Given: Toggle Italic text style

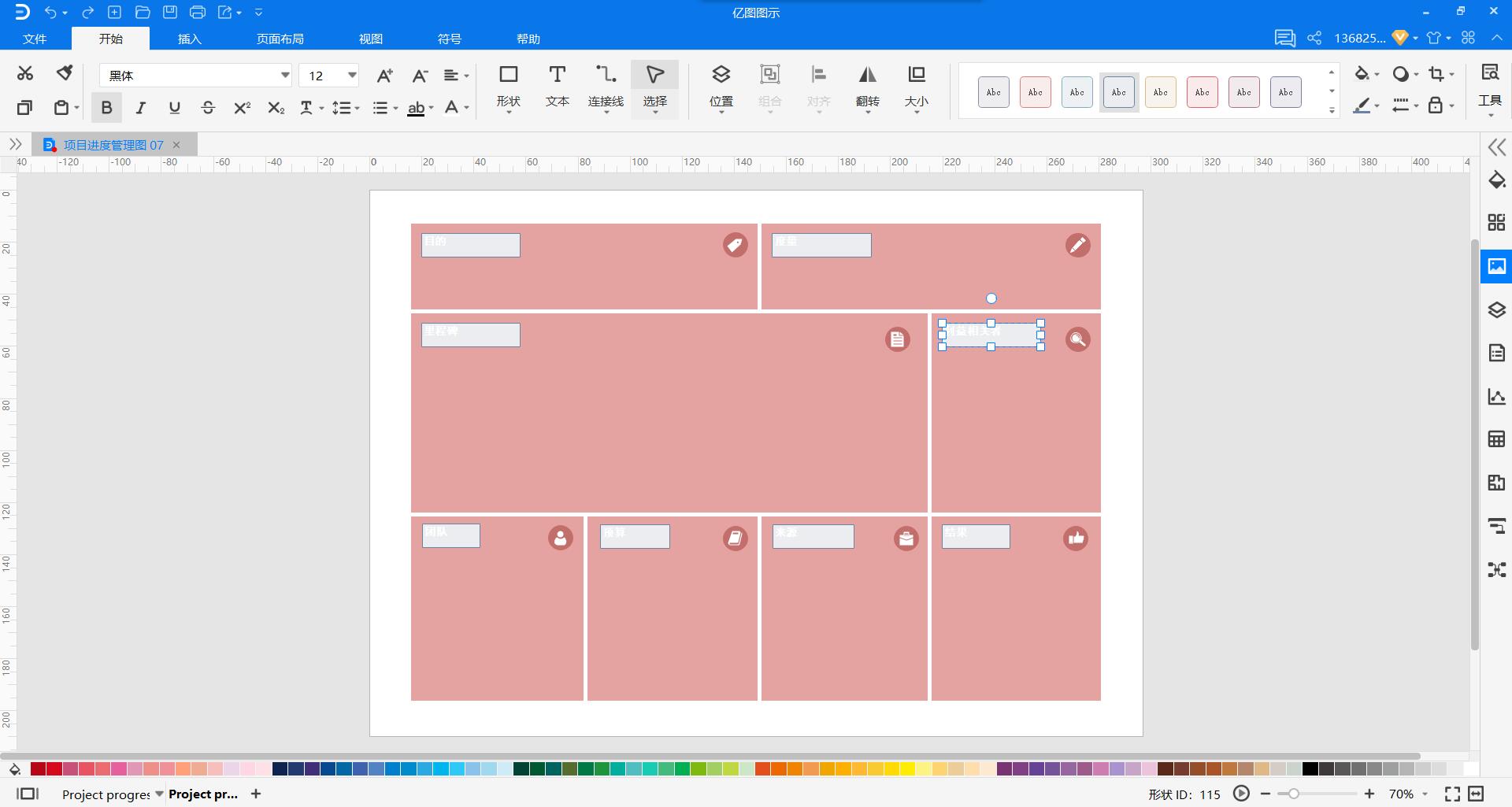Looking at the screenshot, I should 140,108.
